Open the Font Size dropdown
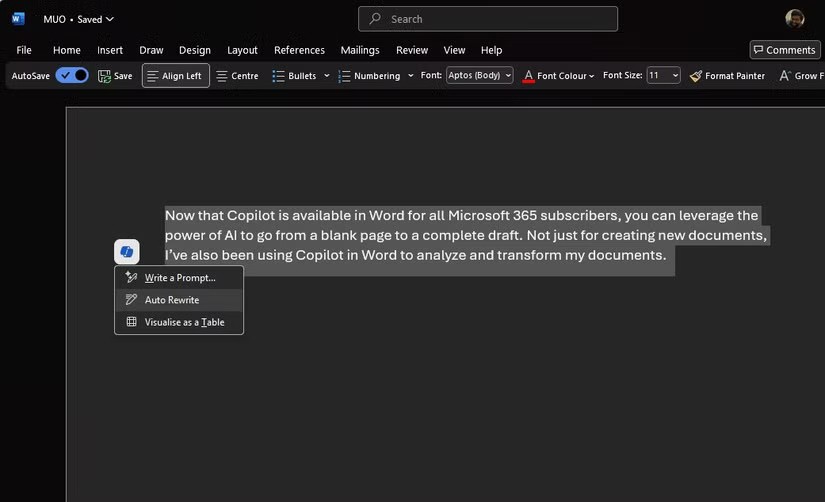The image size is (825, 502). [x=663, y=76]
